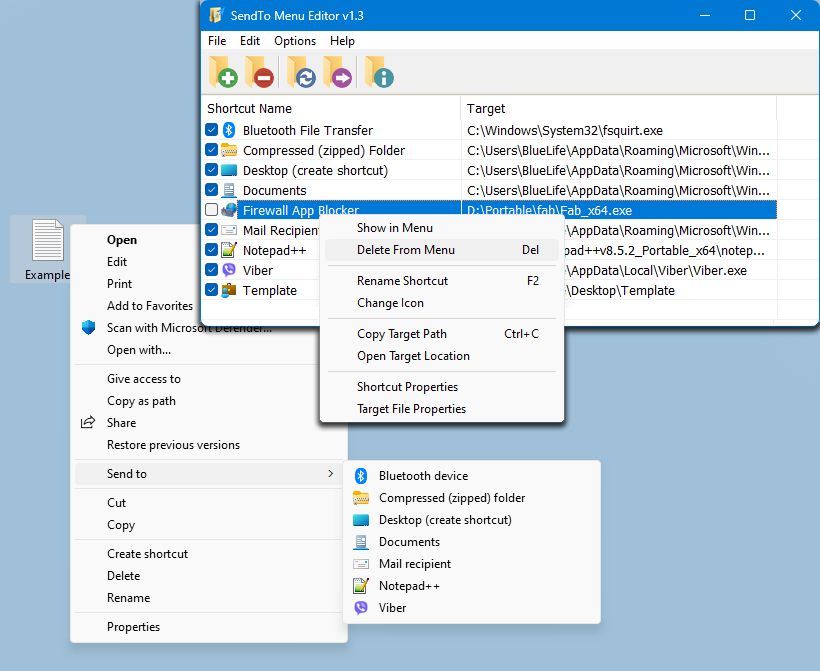Click Bluetooth icon in Send to submenu
Viewport: 820px width, 671px height.
click(x=361, y=475)
